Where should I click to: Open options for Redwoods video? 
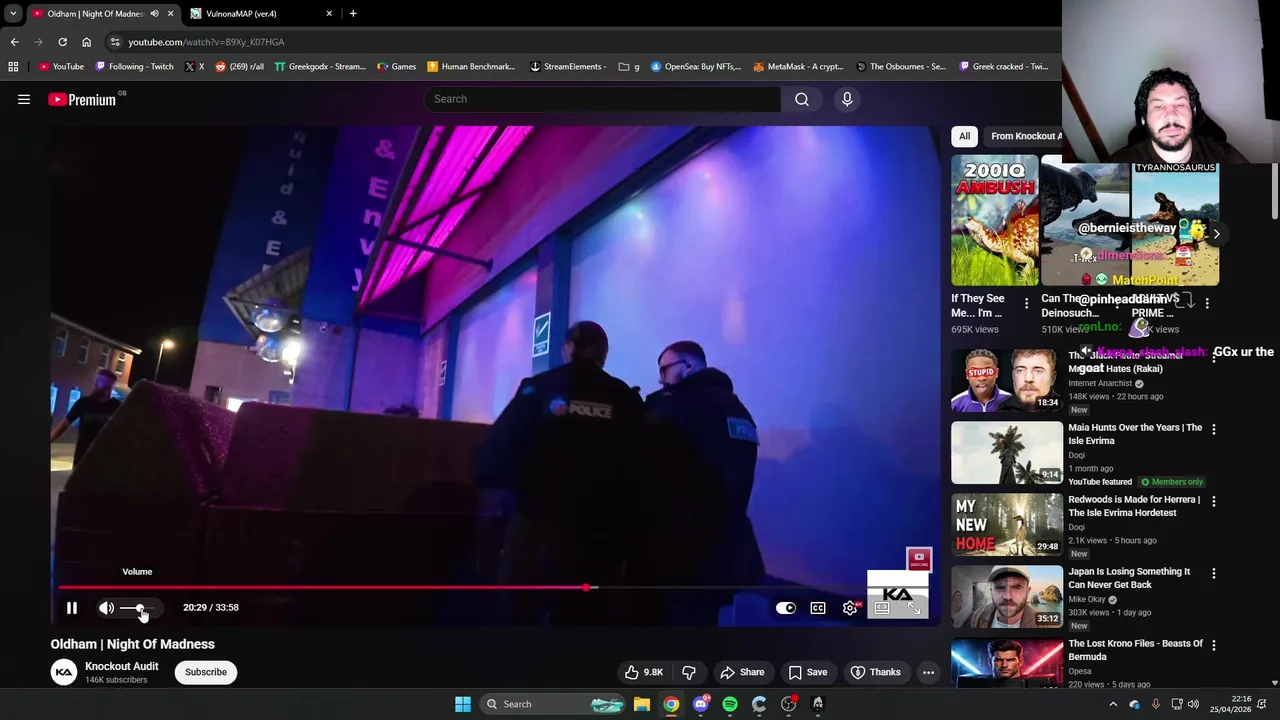[x=1214, y=501]
